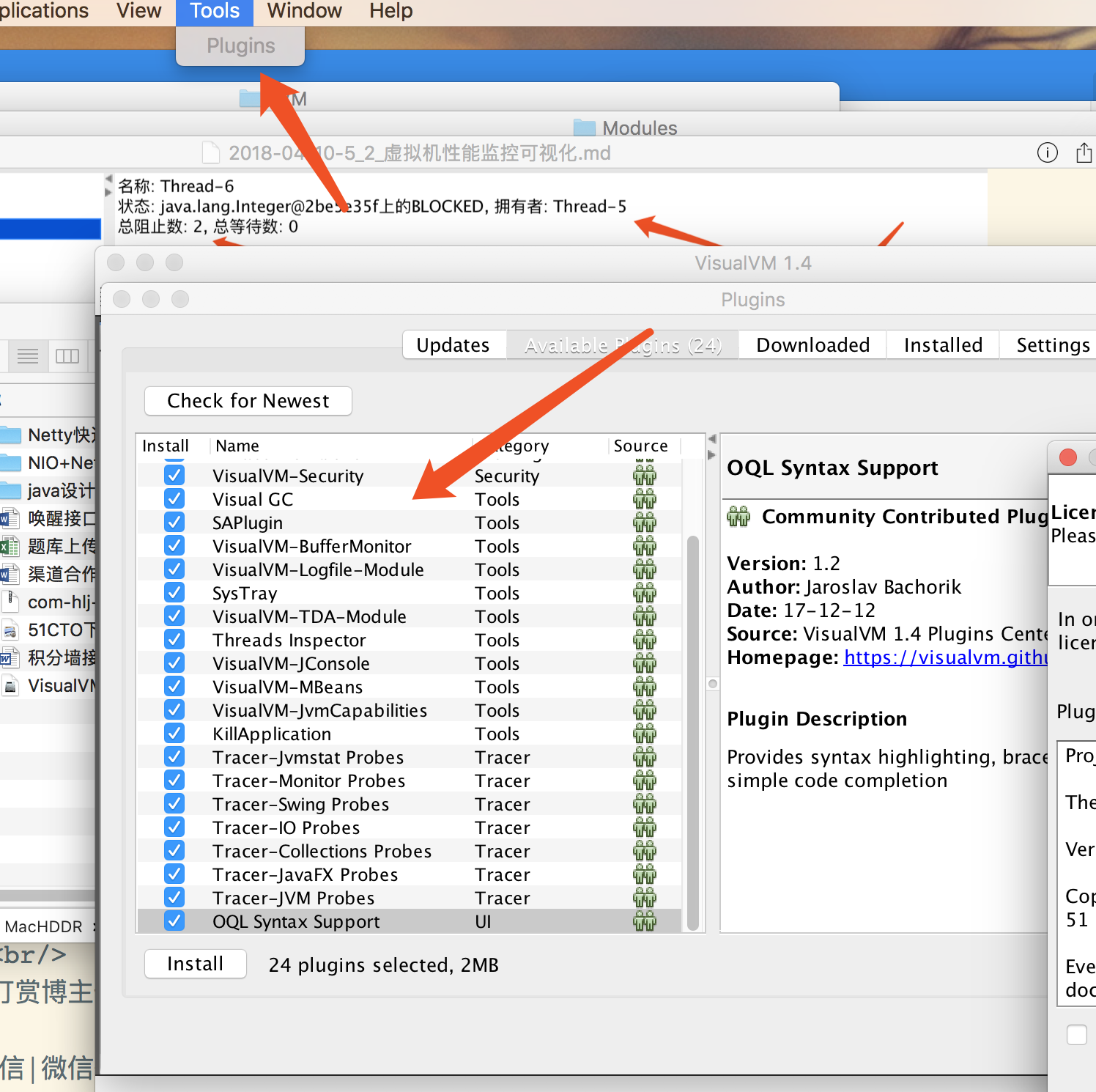Open the plugin Homepage link
Screen dimensions: 1096x1092
coord(946,657)
